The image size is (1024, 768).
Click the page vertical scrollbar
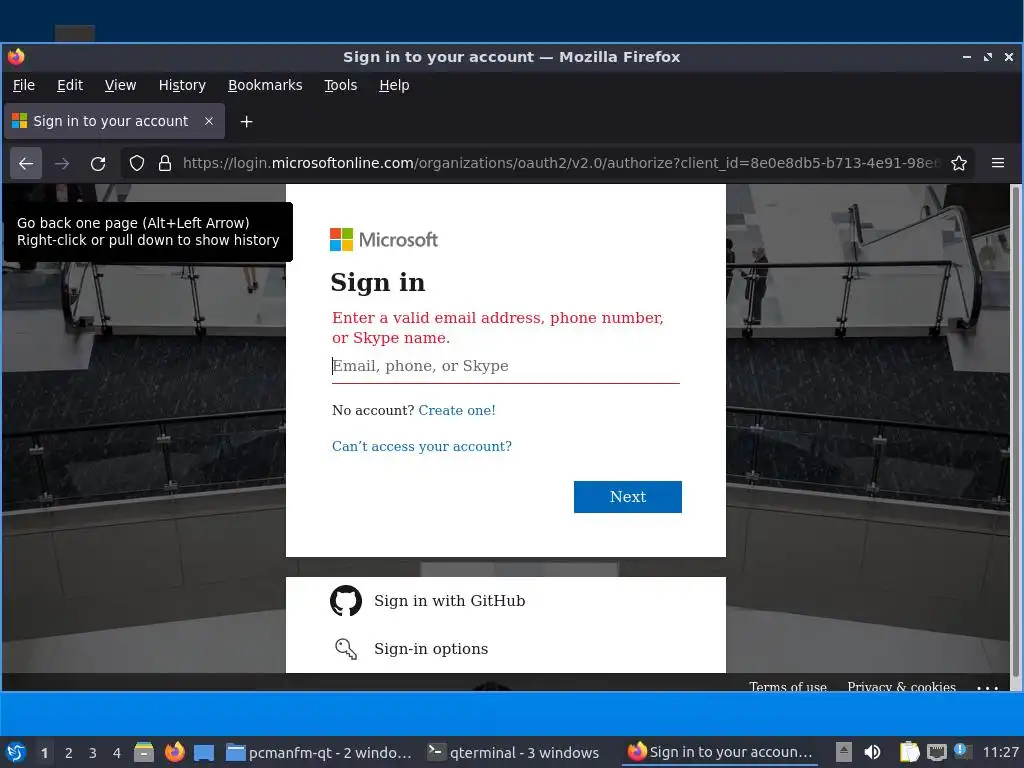coord(1015,431)
